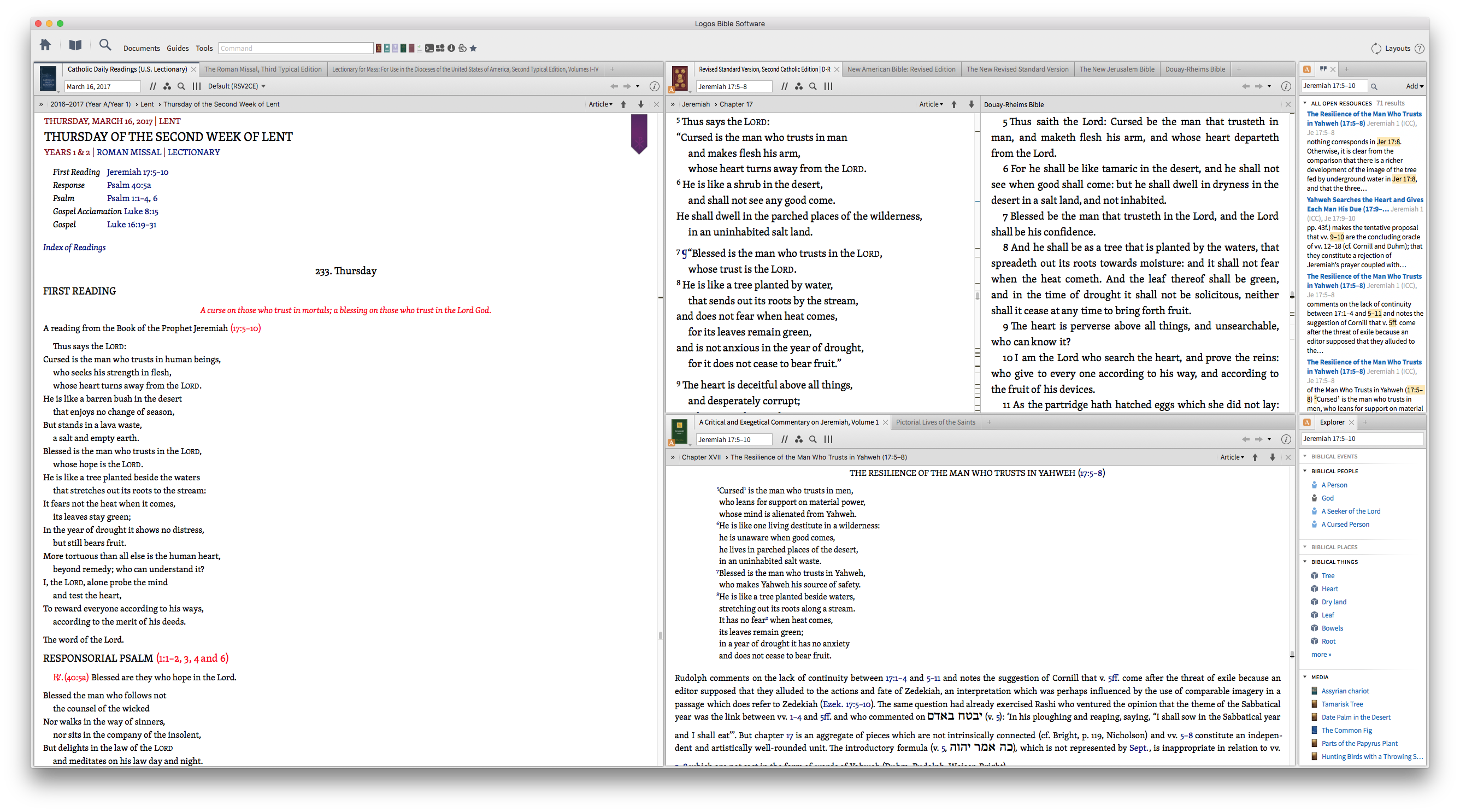Screen dimensions: 1460x812
Task: Click the Command input box
Action: click(295, 48)
